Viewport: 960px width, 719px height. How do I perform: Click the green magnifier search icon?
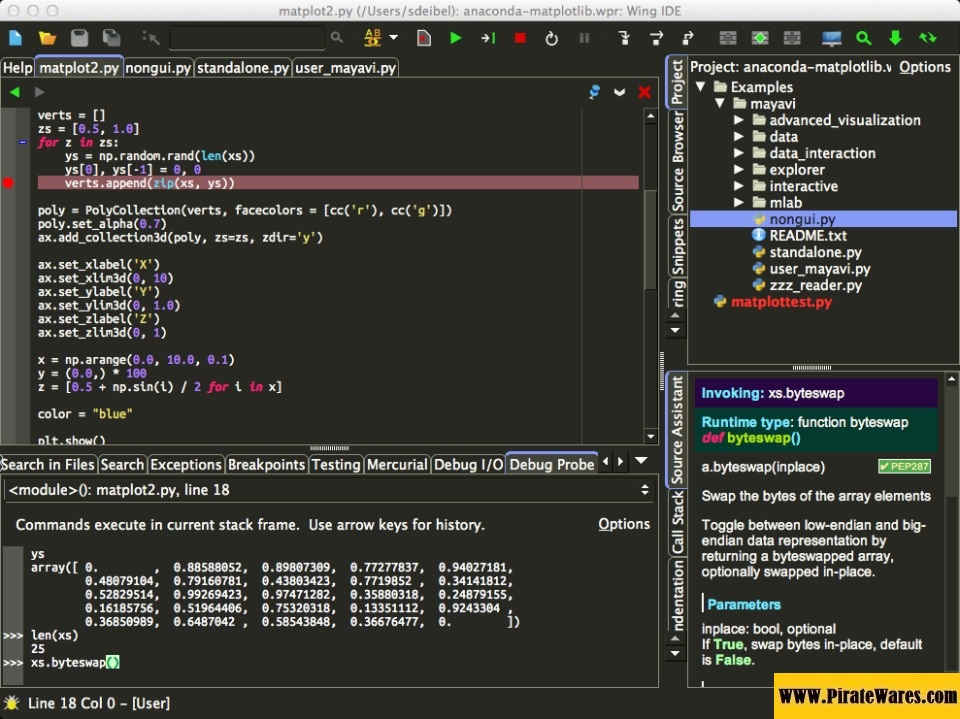click(x=863, y=38)
